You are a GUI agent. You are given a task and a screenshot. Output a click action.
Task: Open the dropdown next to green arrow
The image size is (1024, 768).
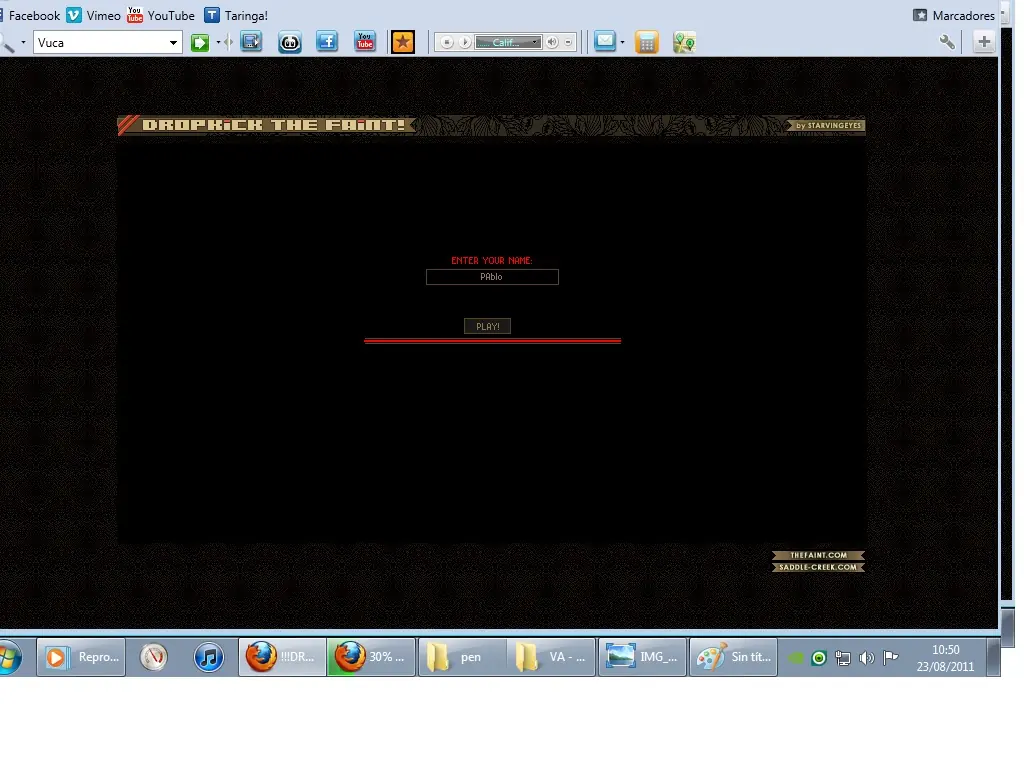point(218,43)
